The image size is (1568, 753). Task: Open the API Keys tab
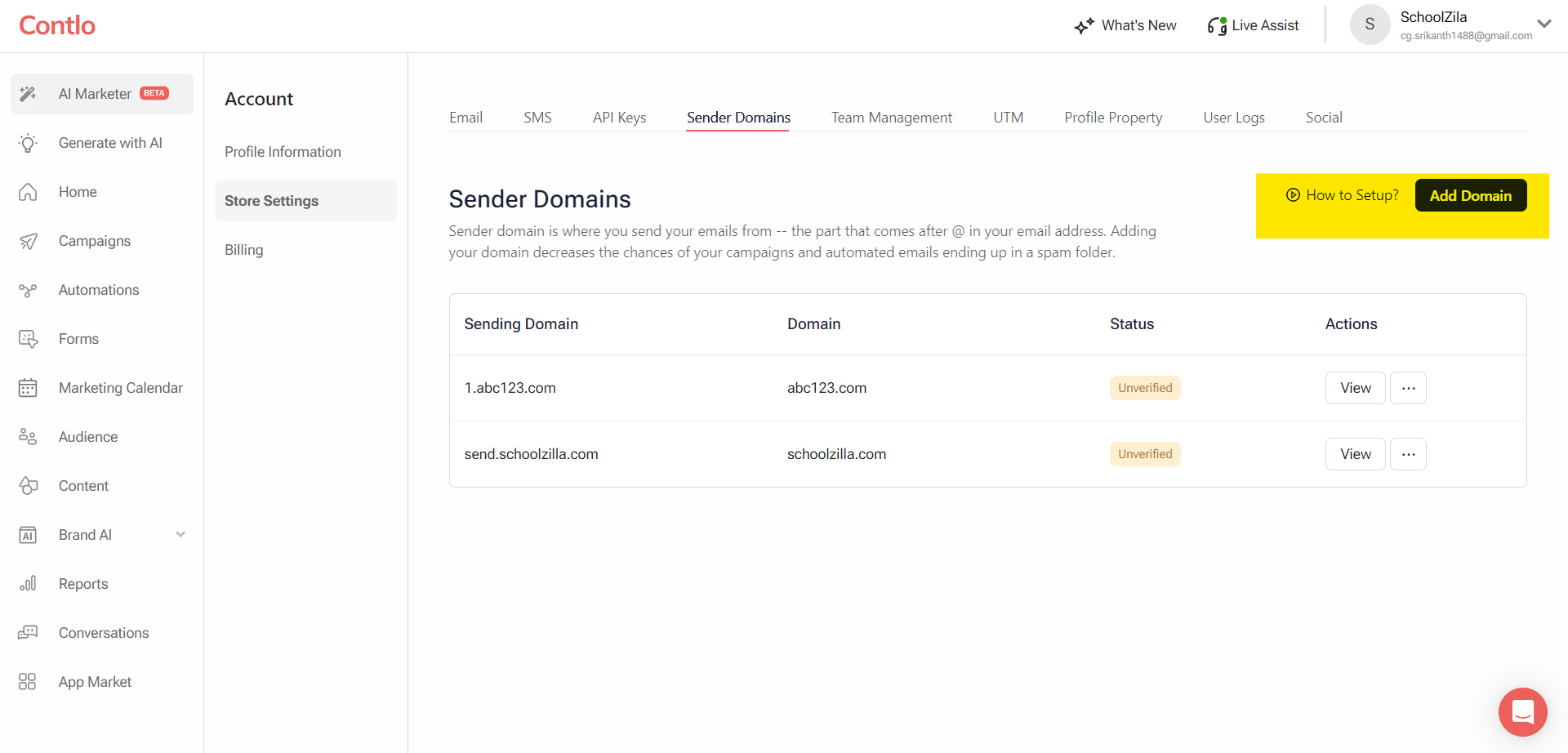[x=619, y=118]
